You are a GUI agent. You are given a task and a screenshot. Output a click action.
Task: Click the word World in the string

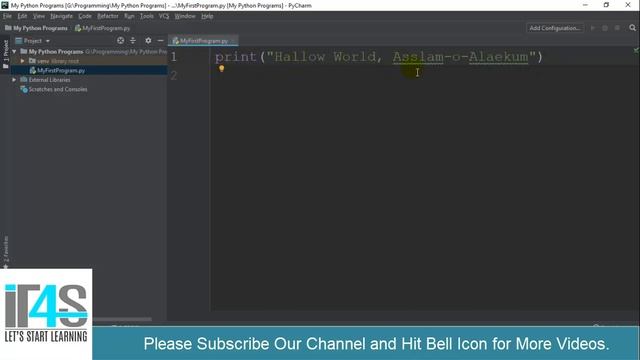[354, 57]
